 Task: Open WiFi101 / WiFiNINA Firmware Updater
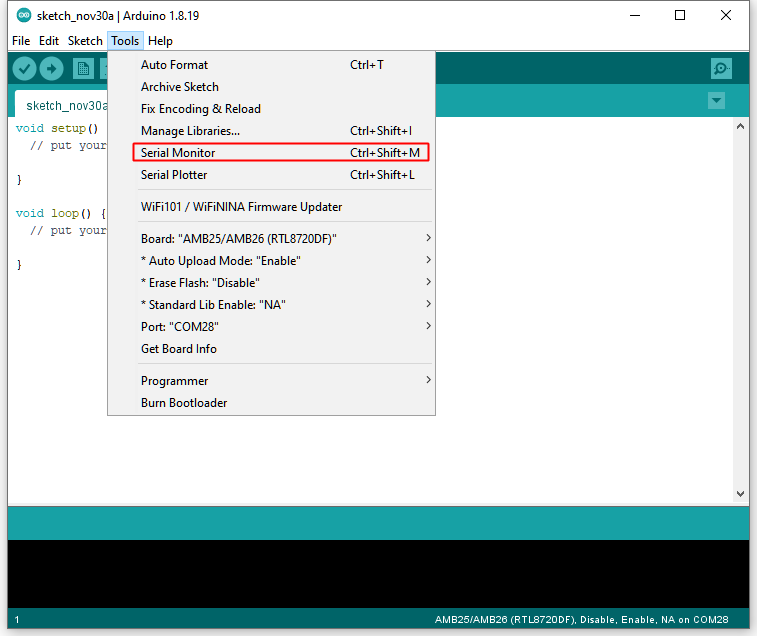[271, 207]
